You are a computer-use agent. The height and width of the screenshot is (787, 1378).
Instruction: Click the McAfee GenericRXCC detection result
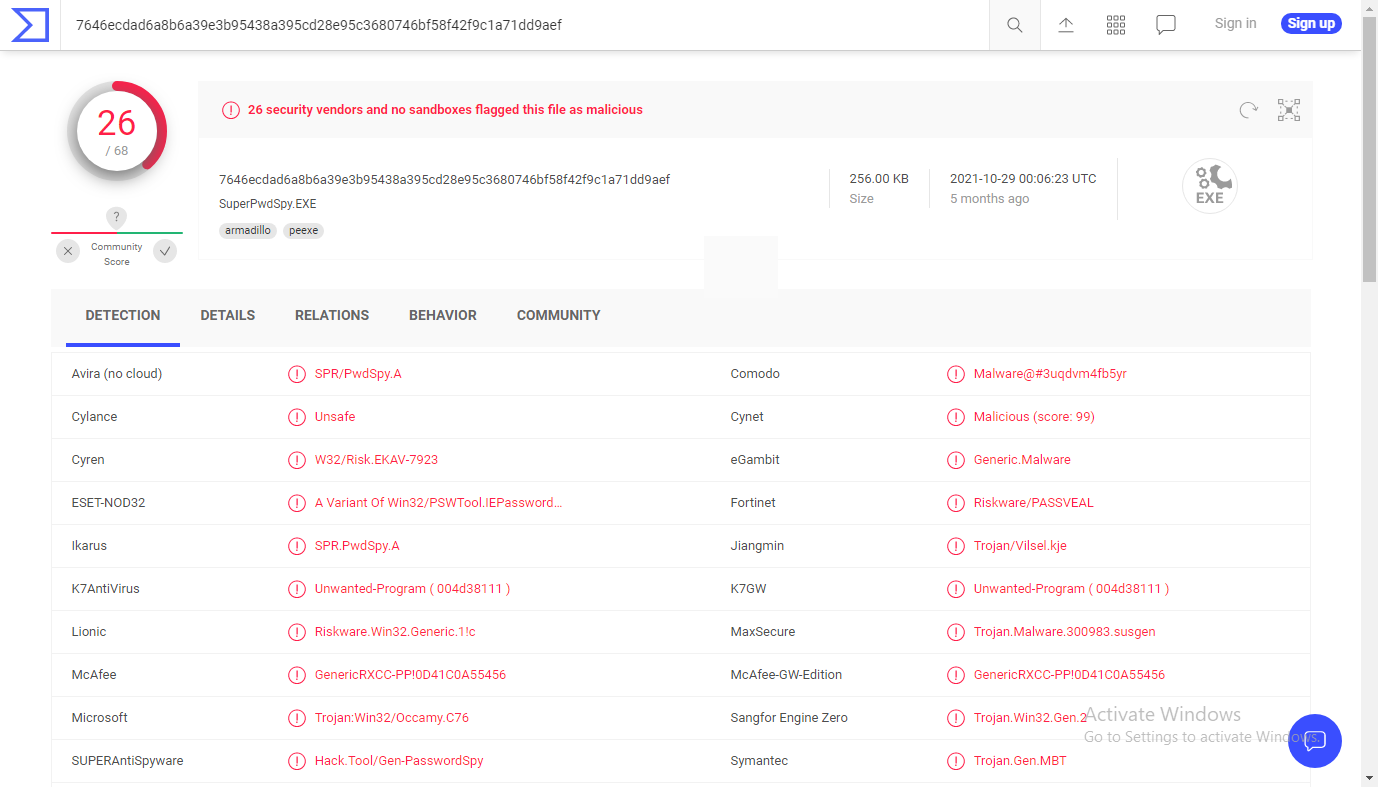pyautogui.click(x=410, y=675)
